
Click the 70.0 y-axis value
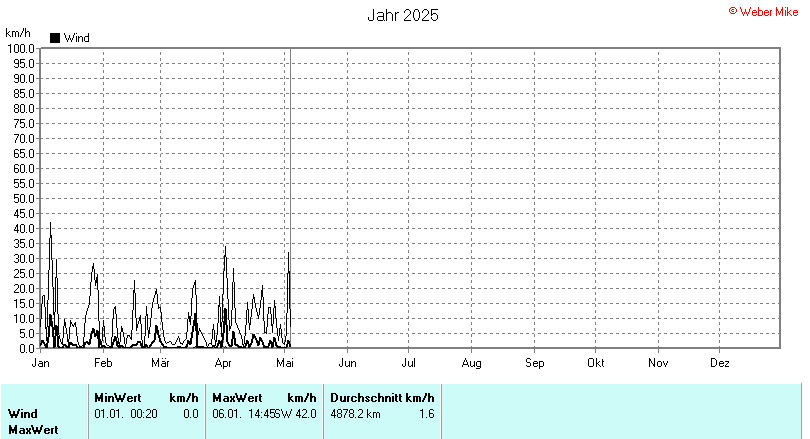point(23,139)
